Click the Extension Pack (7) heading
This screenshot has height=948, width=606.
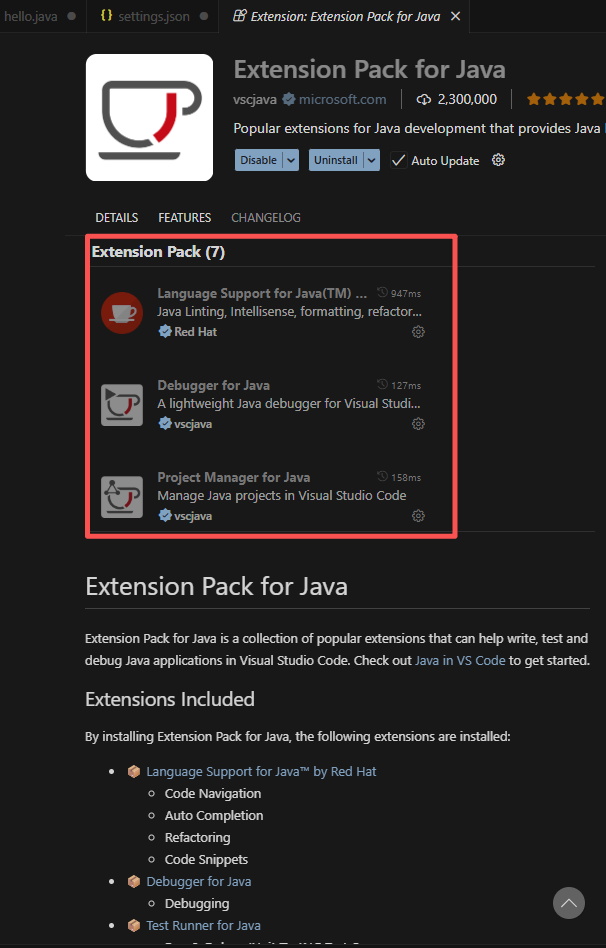point(158,252)
